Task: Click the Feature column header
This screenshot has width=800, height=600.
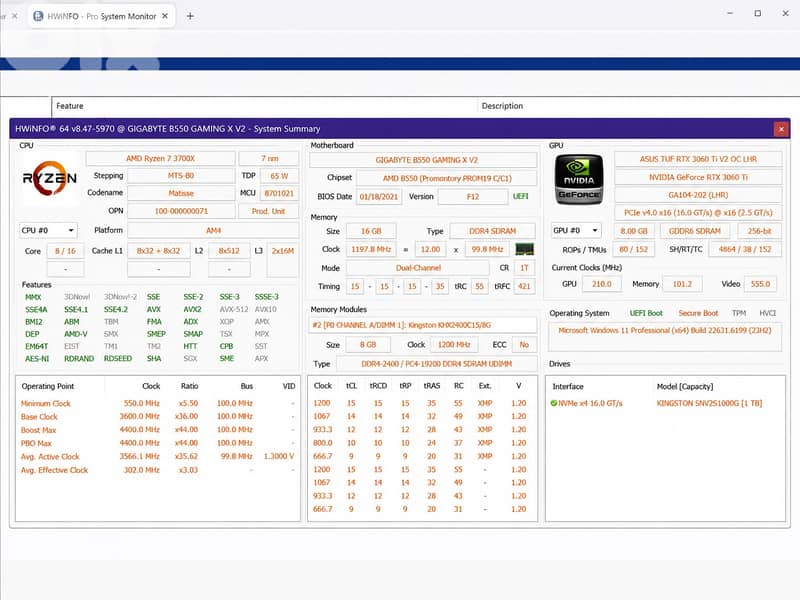Action: point(69,106)
